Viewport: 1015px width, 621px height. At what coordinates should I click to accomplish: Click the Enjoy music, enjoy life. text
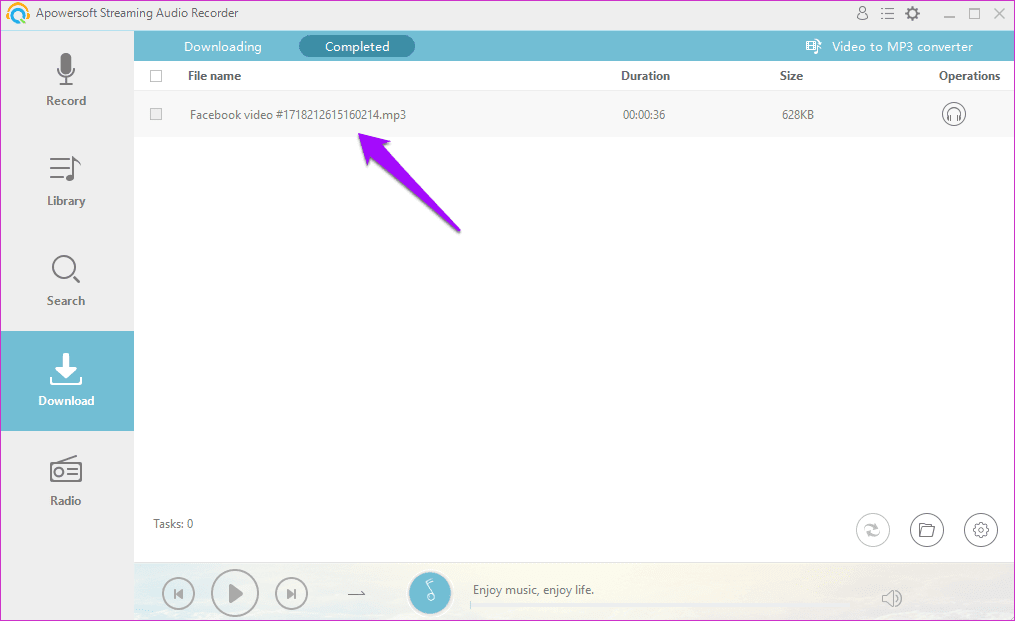point(533,590)
